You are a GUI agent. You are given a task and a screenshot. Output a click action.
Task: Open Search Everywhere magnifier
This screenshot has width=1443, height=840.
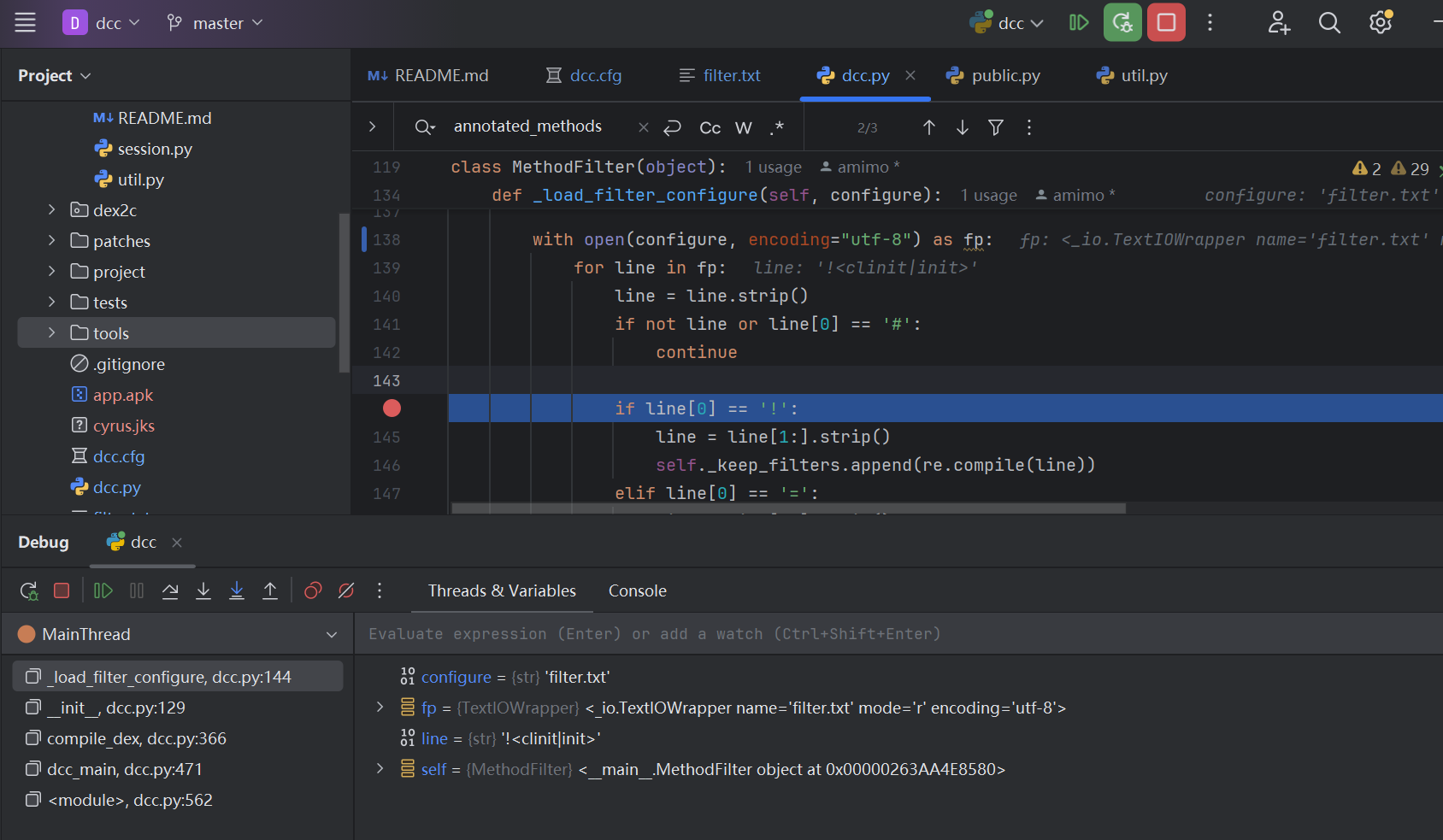pyautogui.click(x=1329, y=23)
